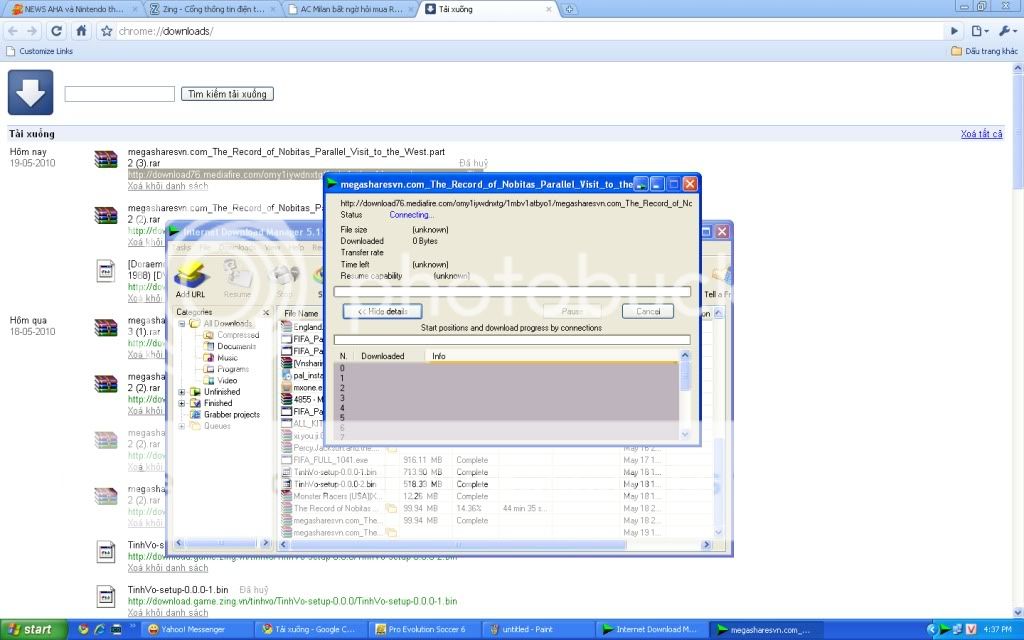Click file icon beside TinhVo-setup-0.0.0-1.bin on Chrome page
Image resolution: width=1024 pixels, height=640 pixels.
[x=106, y=596]
